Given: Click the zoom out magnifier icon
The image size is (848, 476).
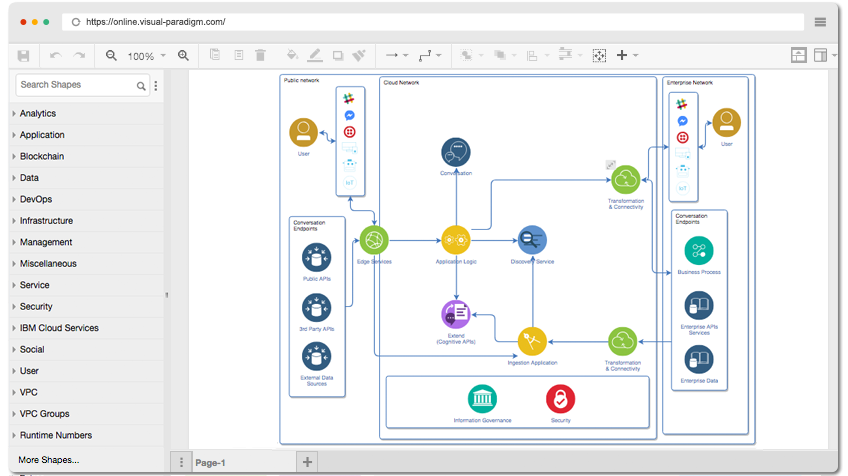Looking at the screenshot, I should click(111, 55).
